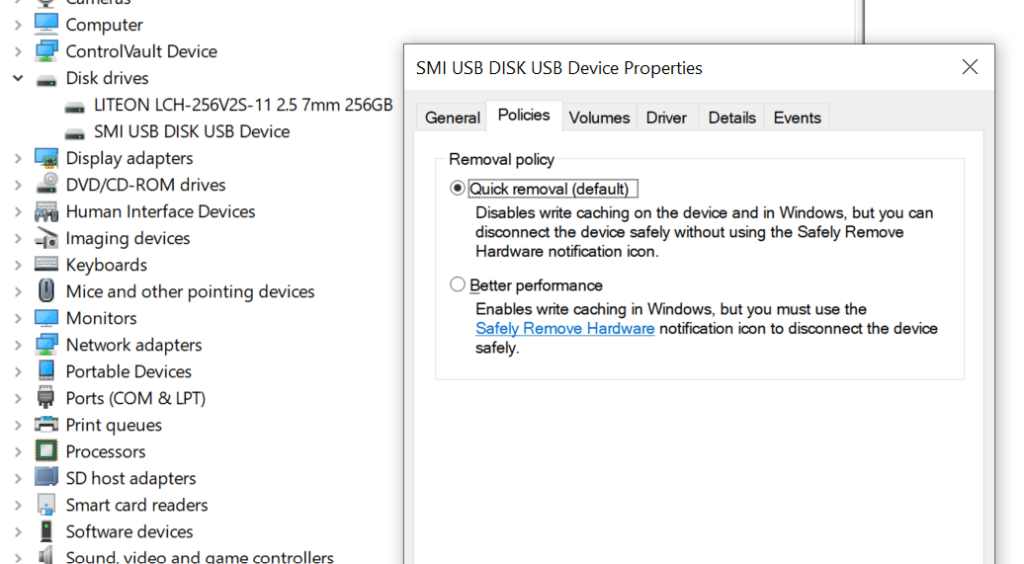
Task: Click the DVD/CD-ROM drives icon
Action: (46, 184)
